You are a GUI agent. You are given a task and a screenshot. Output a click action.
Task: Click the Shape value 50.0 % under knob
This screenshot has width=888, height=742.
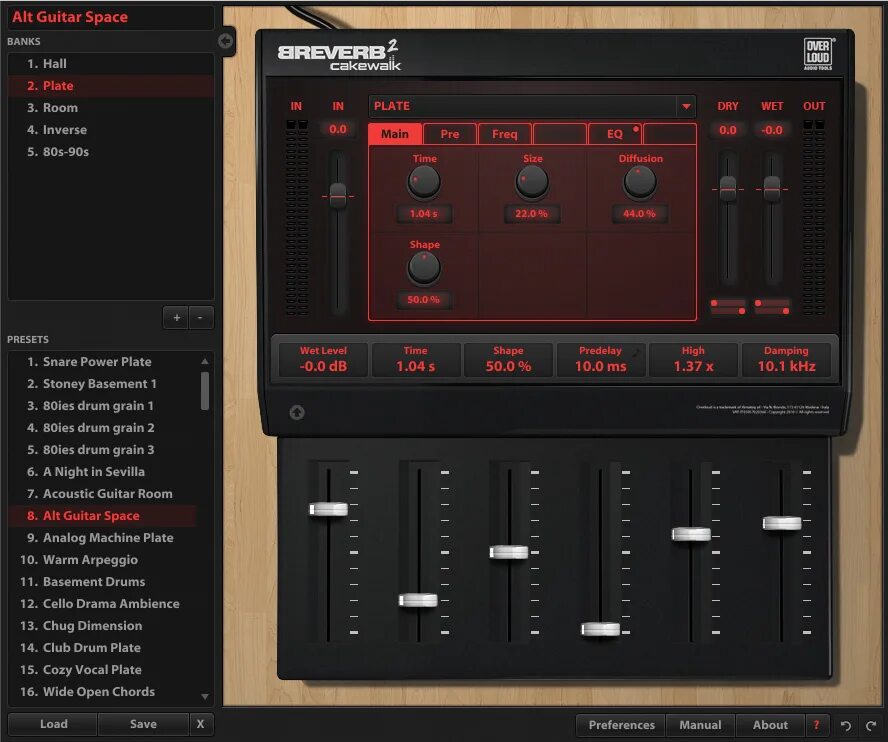point(424,300)
